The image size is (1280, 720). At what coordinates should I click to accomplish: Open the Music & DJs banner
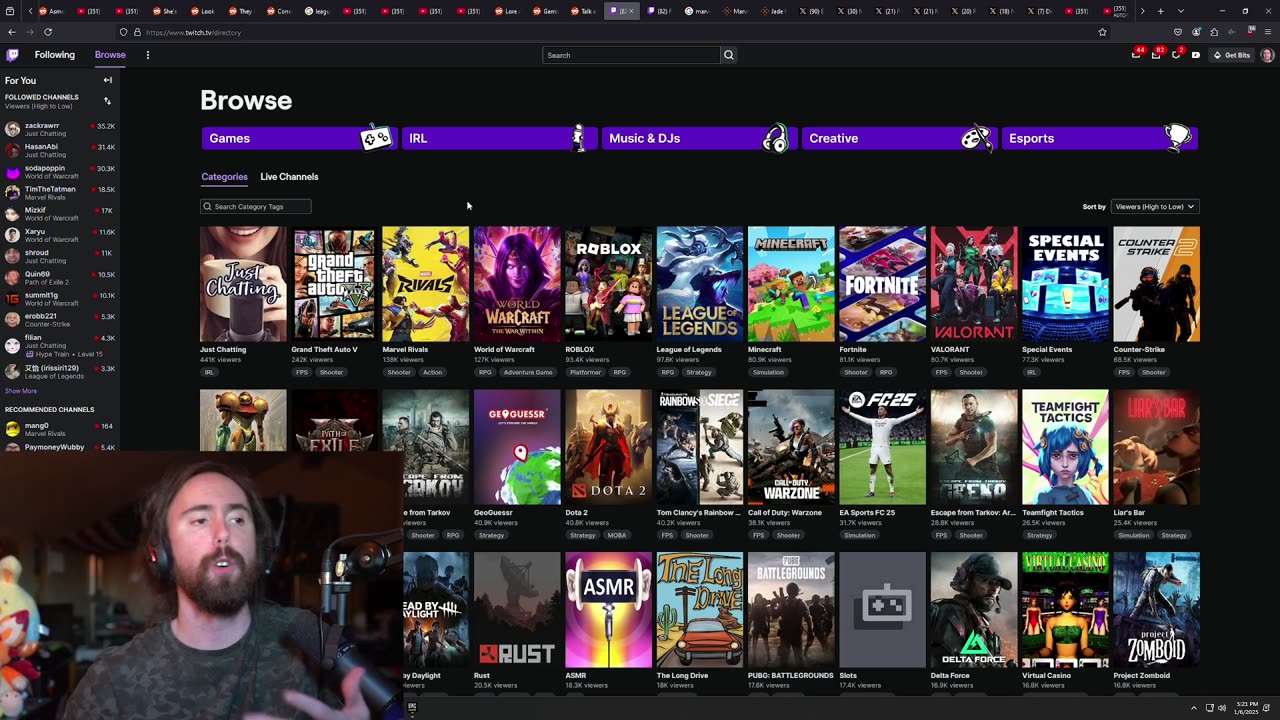[698, 138]
